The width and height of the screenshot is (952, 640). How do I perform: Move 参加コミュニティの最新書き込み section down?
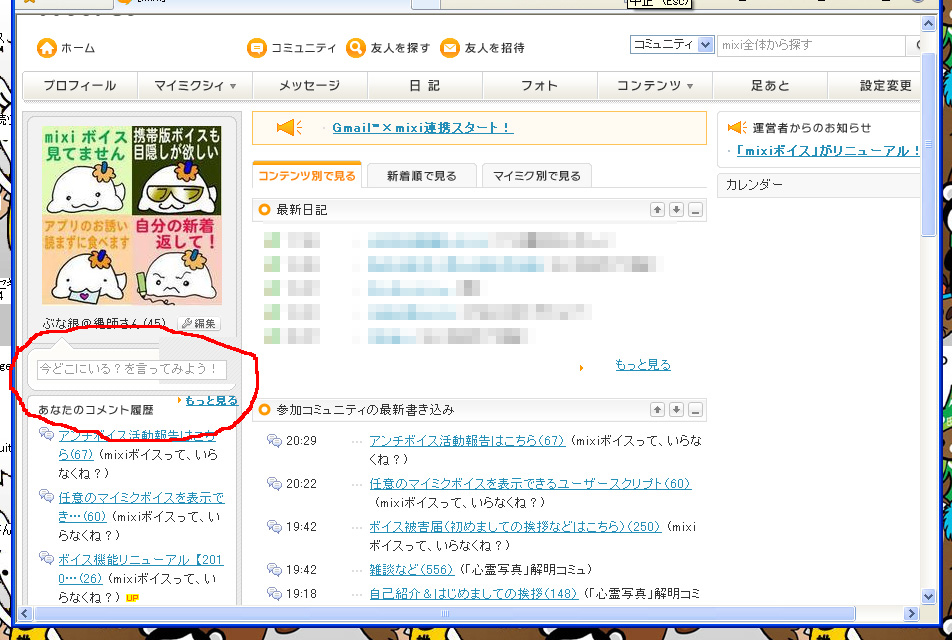coord(676,410)
